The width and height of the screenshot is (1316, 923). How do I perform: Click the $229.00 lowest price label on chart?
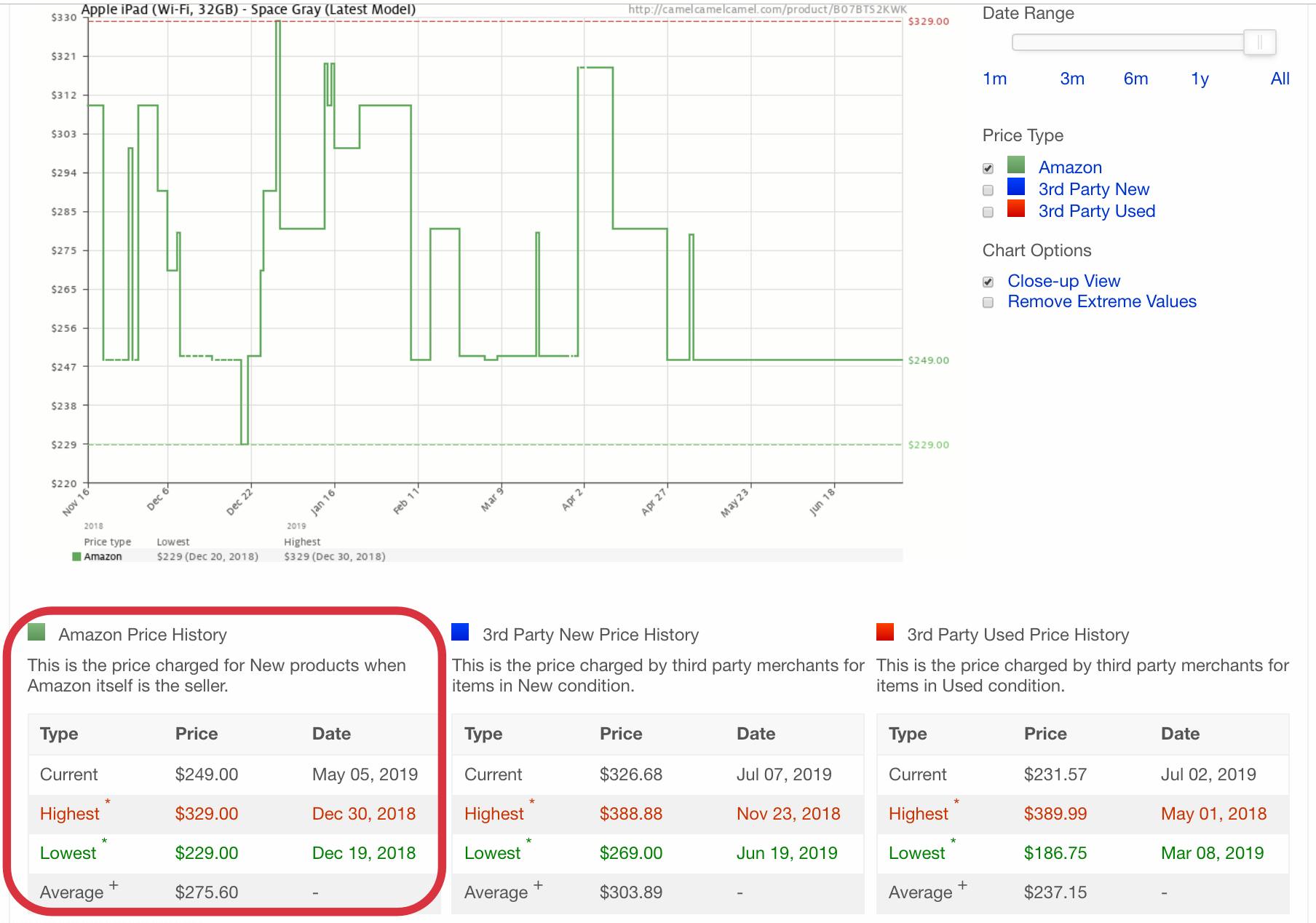929,445
